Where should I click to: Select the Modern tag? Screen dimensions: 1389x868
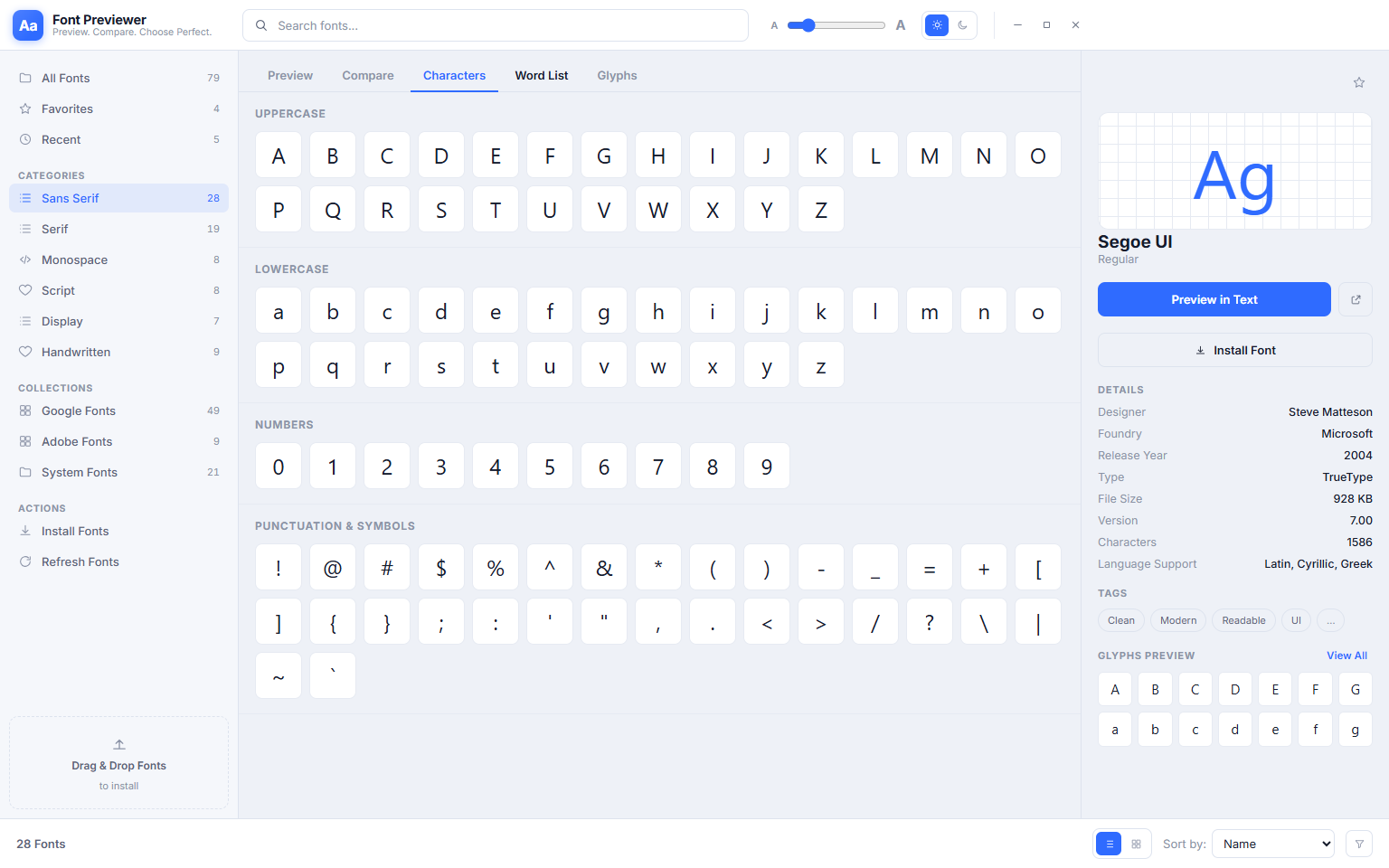[1178, 620]
